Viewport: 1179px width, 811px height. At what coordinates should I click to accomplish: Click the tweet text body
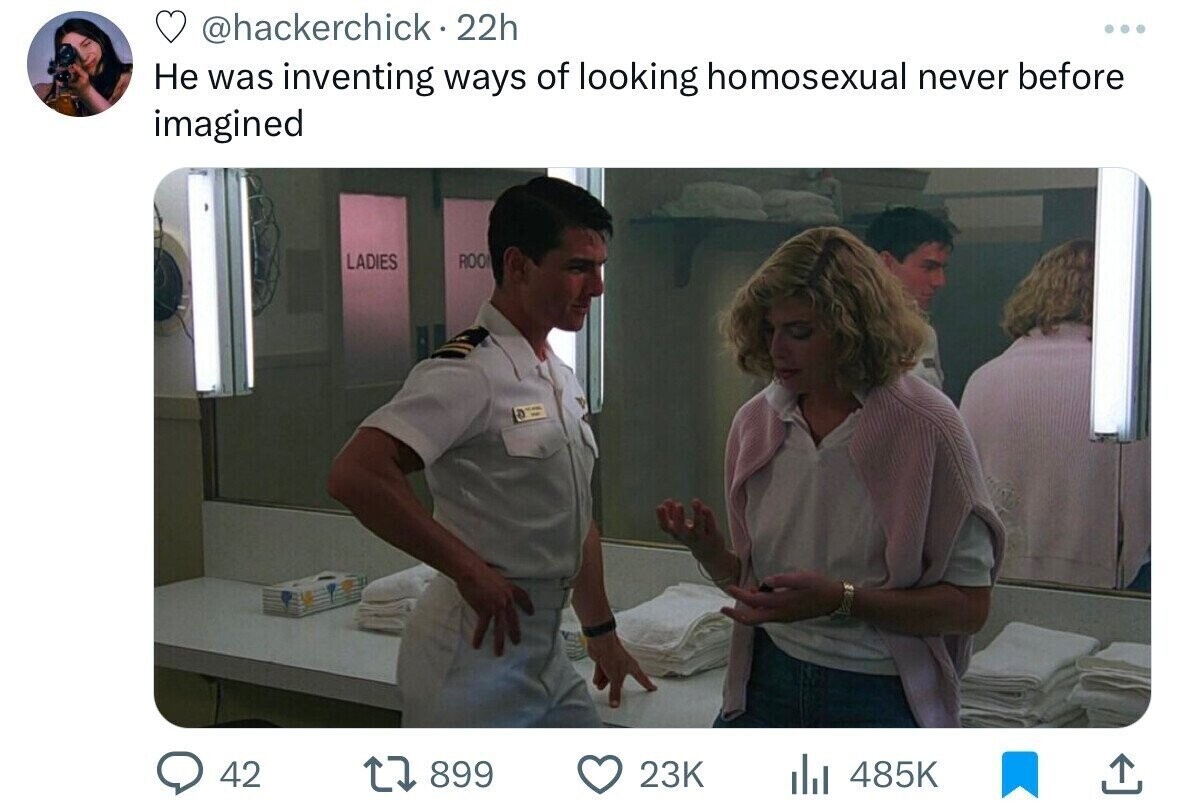coord(639,99)
